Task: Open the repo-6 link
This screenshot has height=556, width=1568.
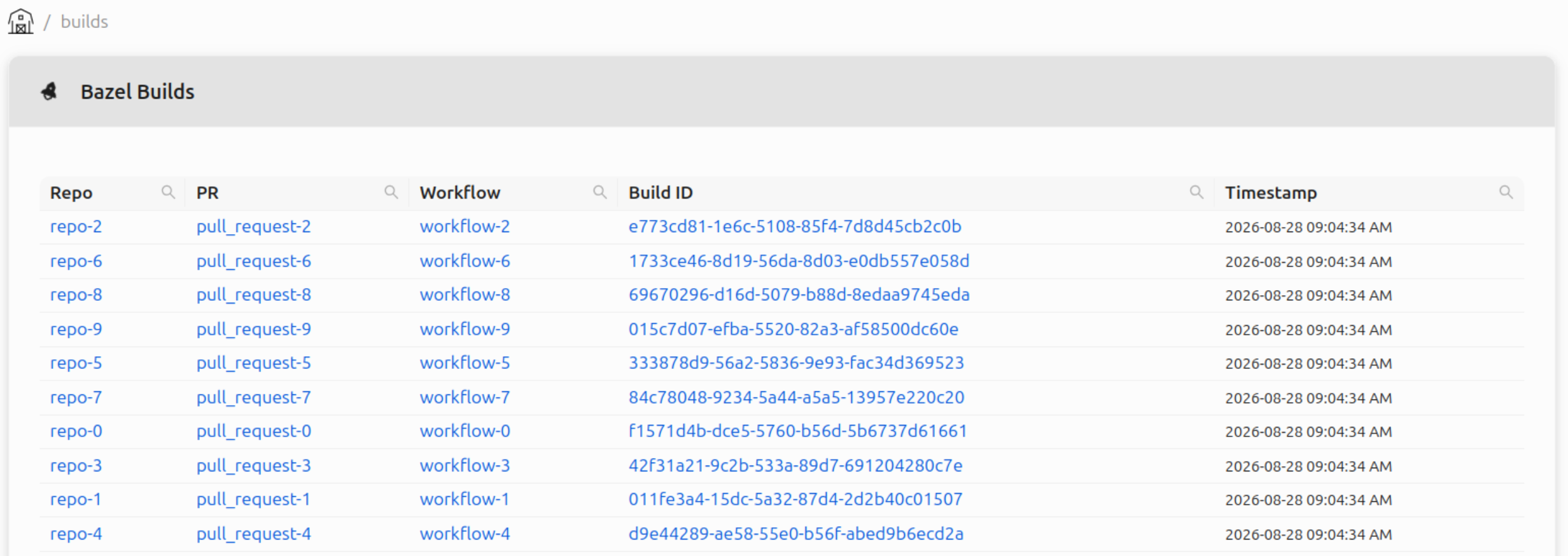Action: pyautogui.click(x=76, y=261)
